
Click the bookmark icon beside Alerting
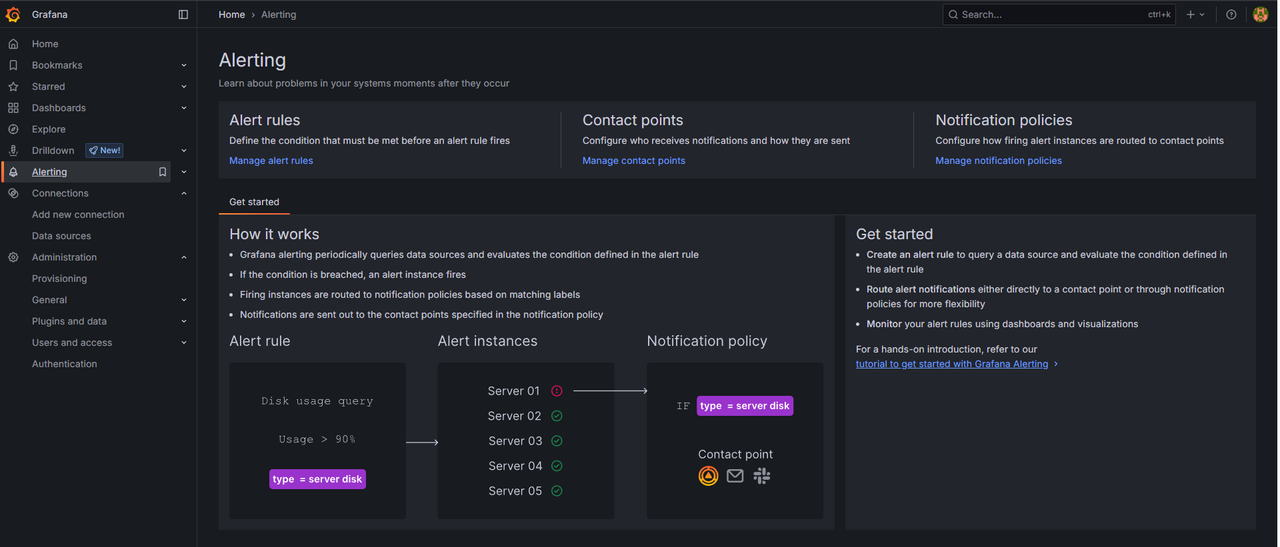[162, 172]
